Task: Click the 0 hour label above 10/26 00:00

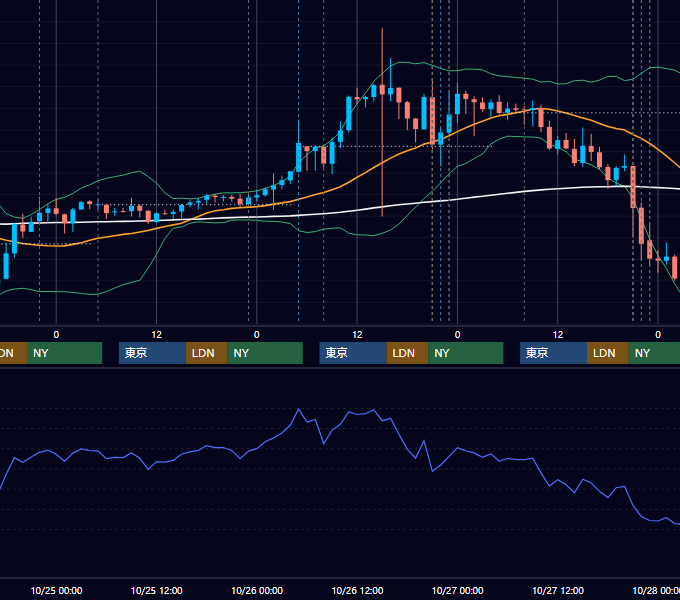Action: 257,335
